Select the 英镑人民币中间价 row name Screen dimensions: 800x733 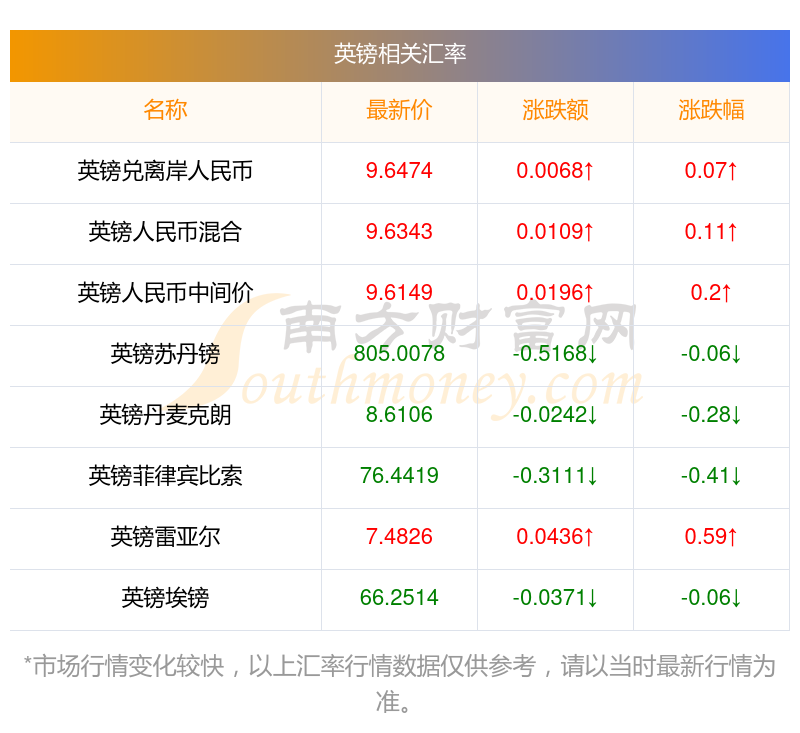[165, 293]
